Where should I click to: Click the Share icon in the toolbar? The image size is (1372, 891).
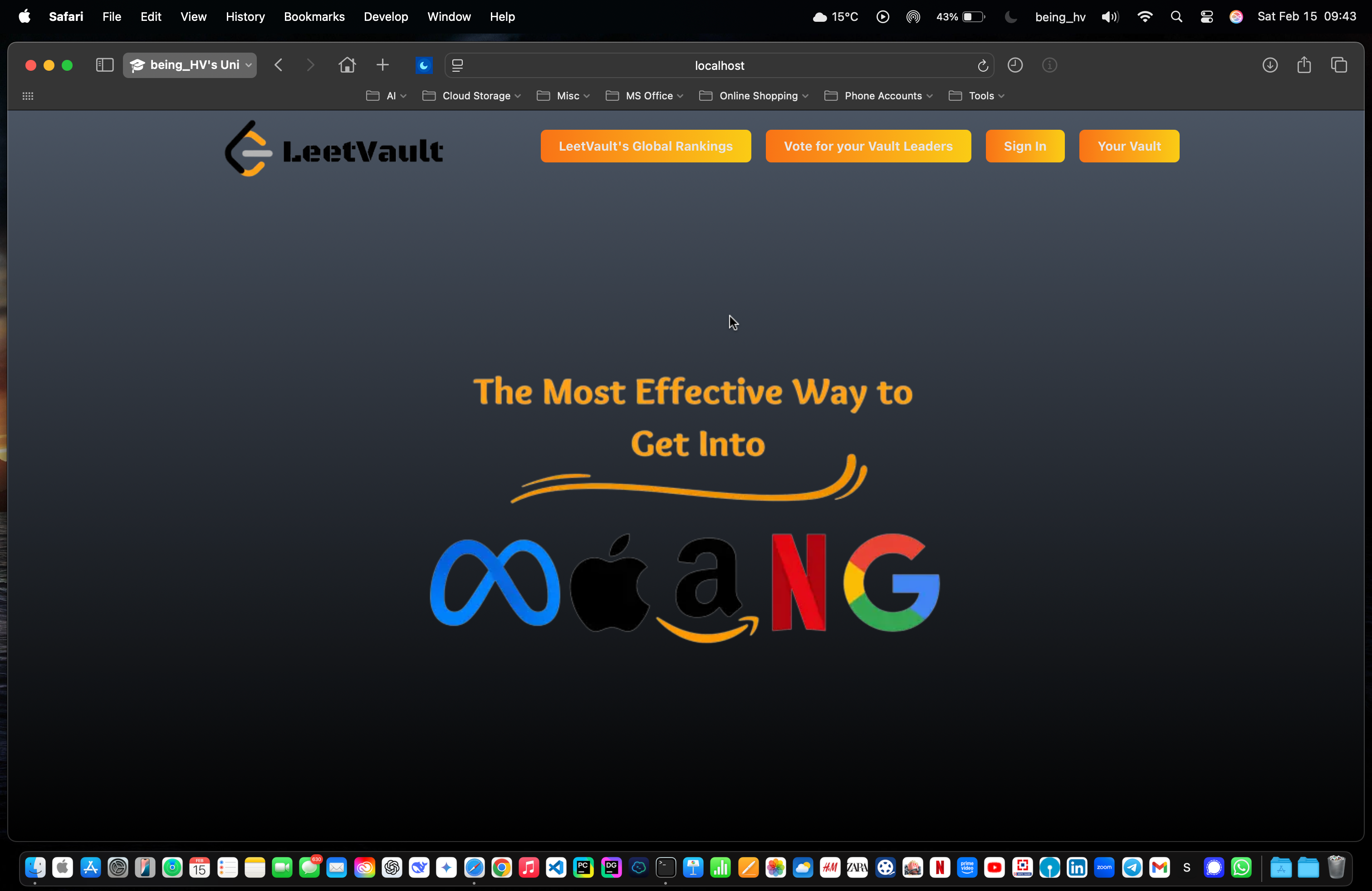tap(1304, 65)
